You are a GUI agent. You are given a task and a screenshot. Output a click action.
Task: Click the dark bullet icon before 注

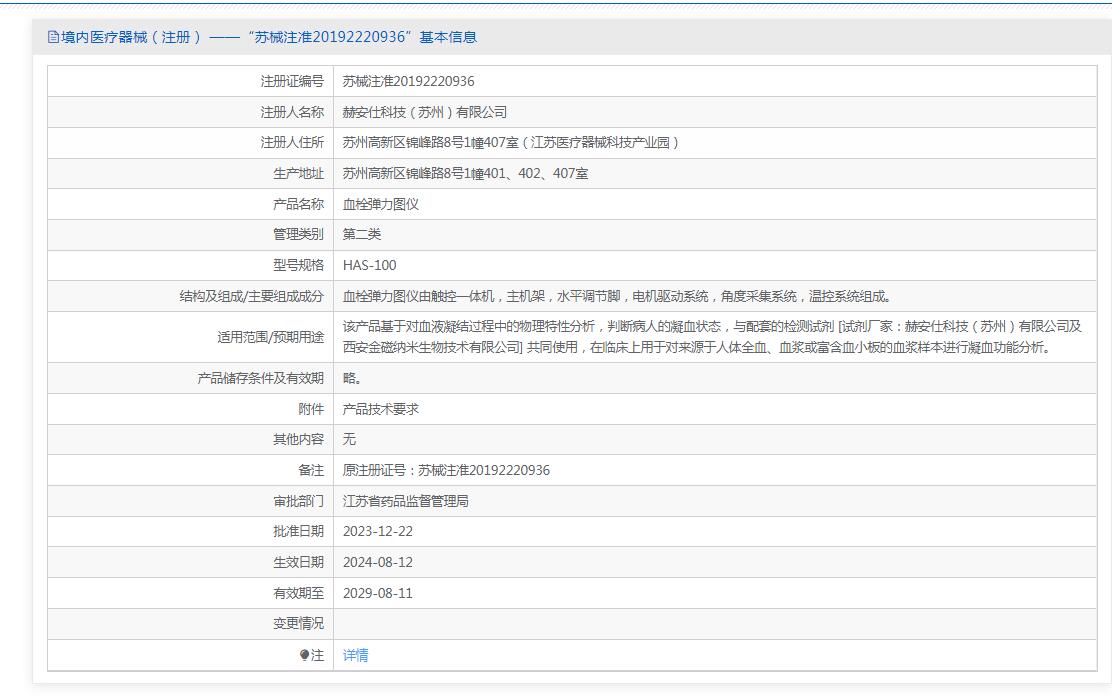tap(305, 655)
